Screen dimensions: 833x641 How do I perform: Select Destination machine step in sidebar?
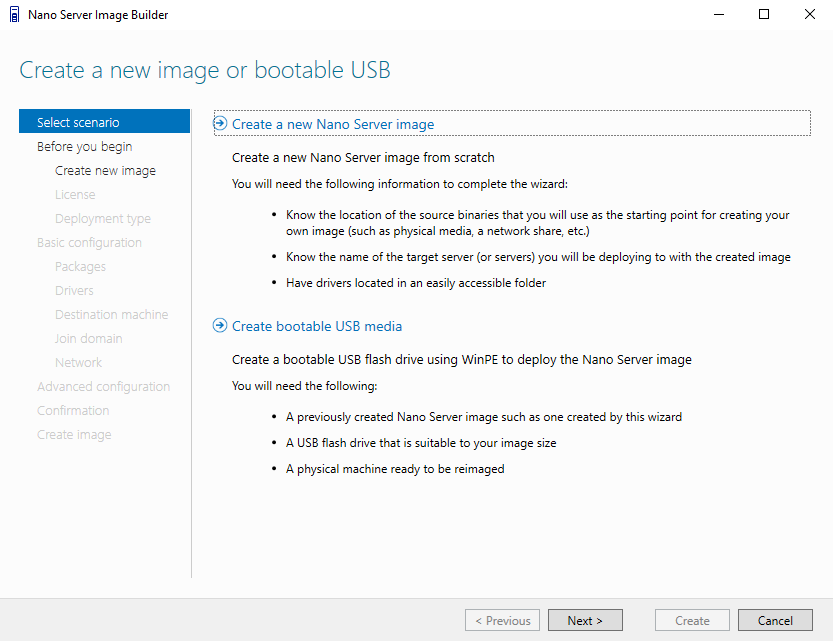[x=112, y=314]
